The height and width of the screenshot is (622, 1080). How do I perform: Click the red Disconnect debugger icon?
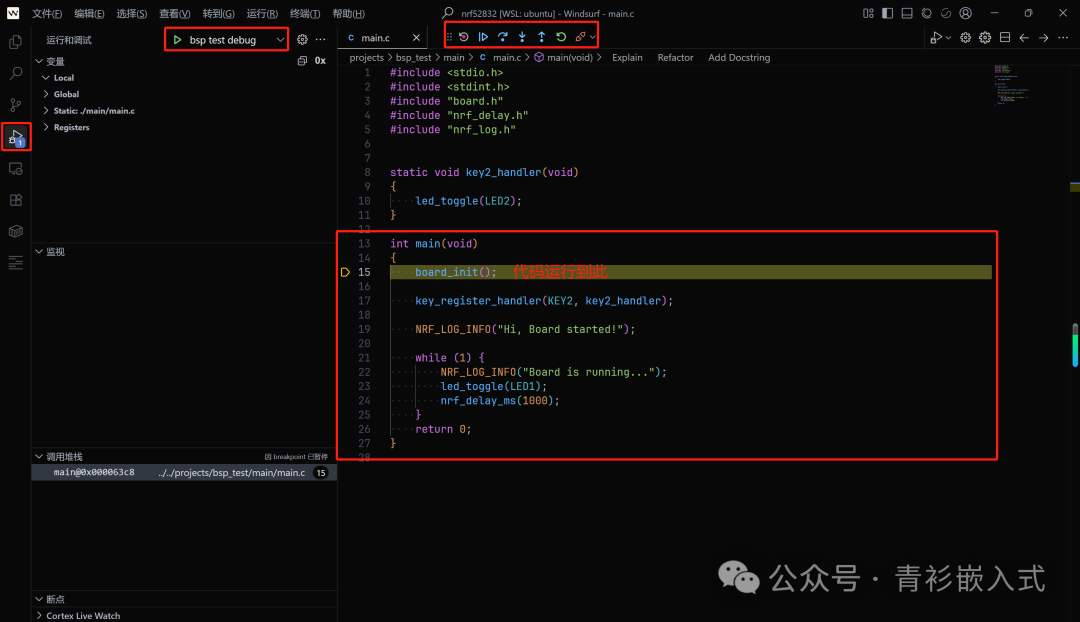point(582,36)
